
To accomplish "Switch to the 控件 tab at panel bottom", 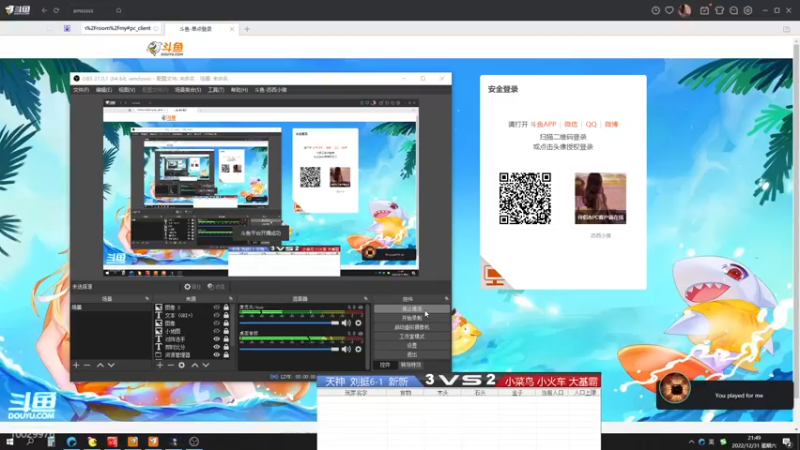I will coord(385,365).
